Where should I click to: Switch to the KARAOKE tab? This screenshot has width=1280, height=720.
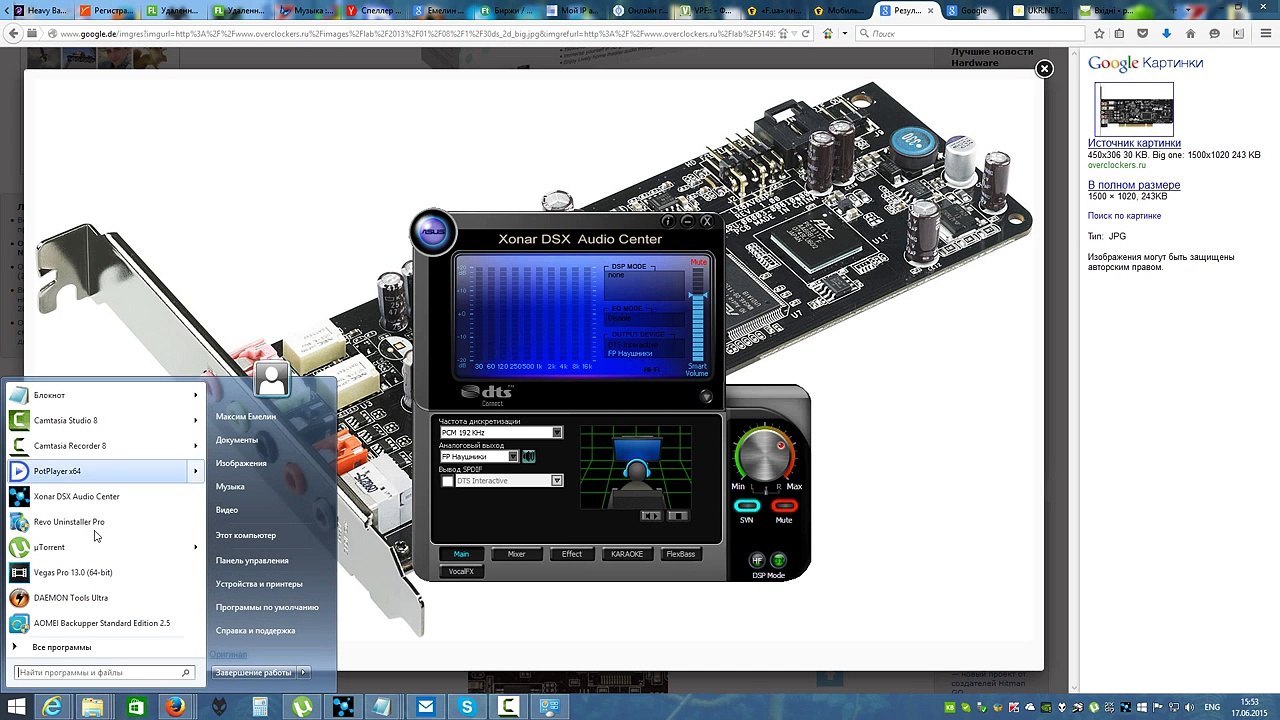(x=627, y=554)
